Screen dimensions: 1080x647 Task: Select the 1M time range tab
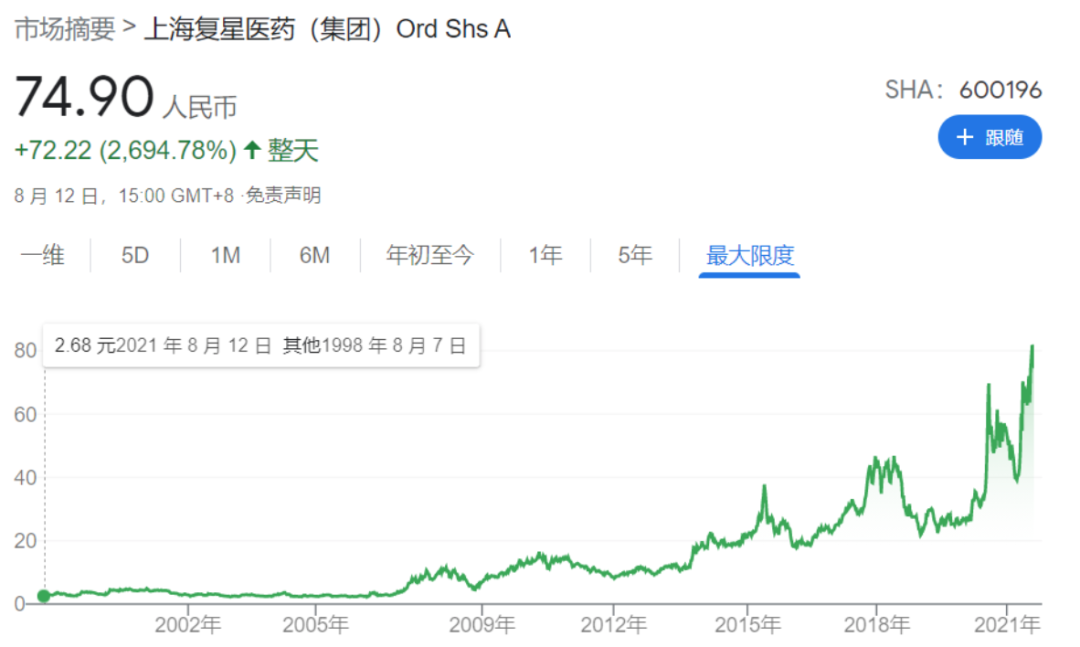click(x=225, y=256)
